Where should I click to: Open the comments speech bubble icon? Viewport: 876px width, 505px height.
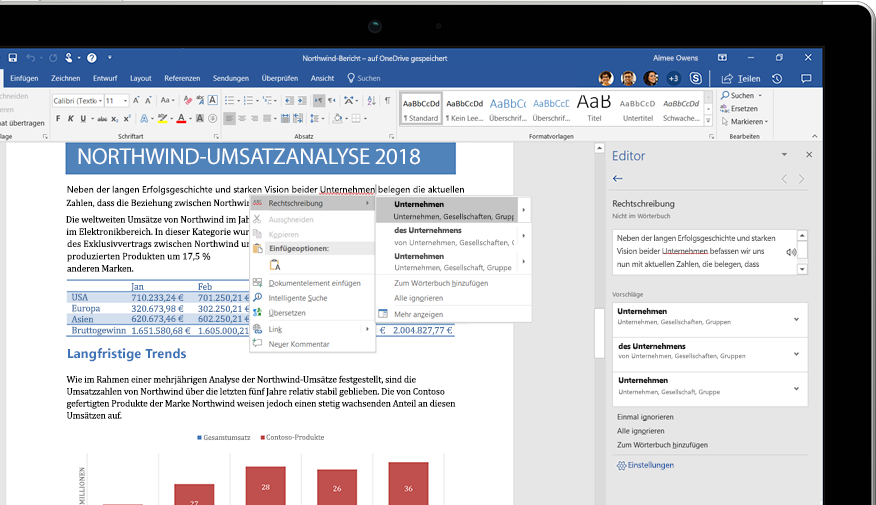(x=806, y=79)
